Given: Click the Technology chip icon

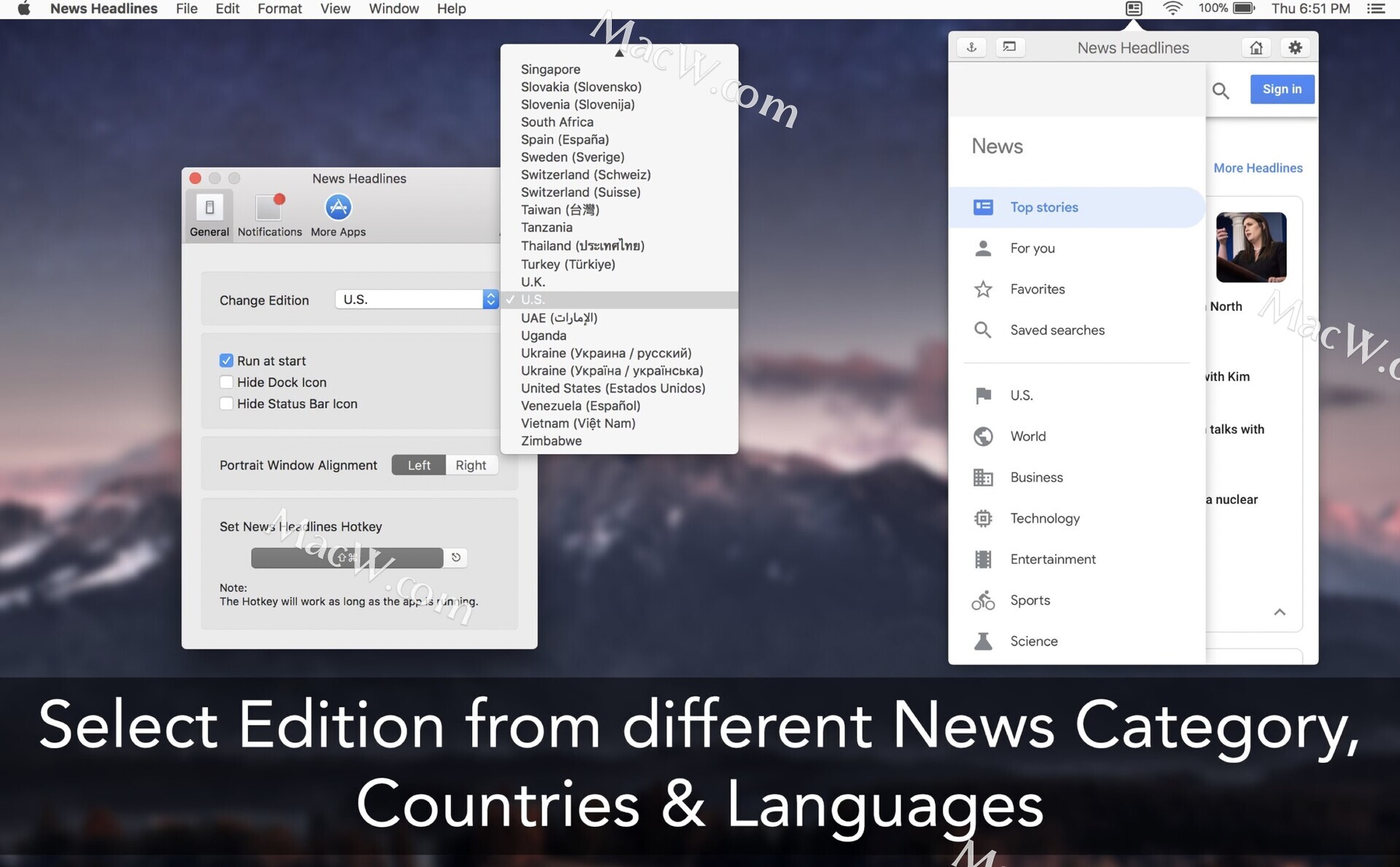Looking at the screenshot, I should (983, 518).
